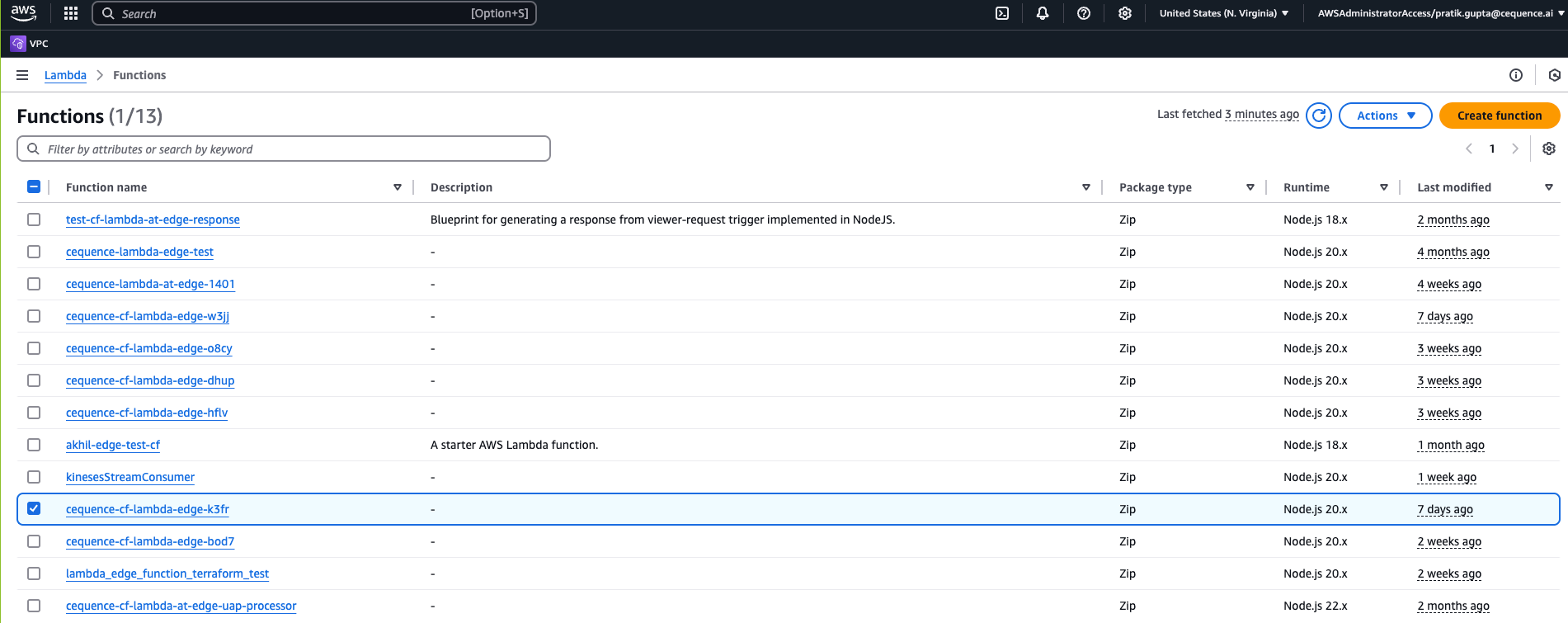Open the AWSAdministratorAccess account menu
The height and width of the screenshot is (623, 1568).
pyautogui.click(x=1441, y=13)
